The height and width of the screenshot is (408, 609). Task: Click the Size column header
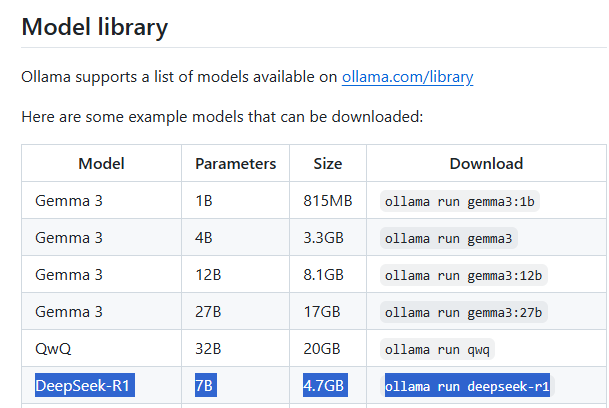328,164
